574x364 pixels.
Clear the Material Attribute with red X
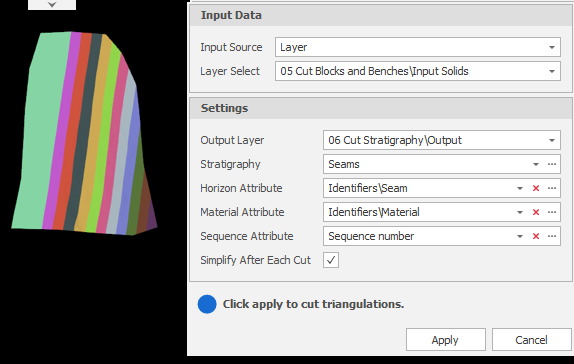tap(536, 212)
